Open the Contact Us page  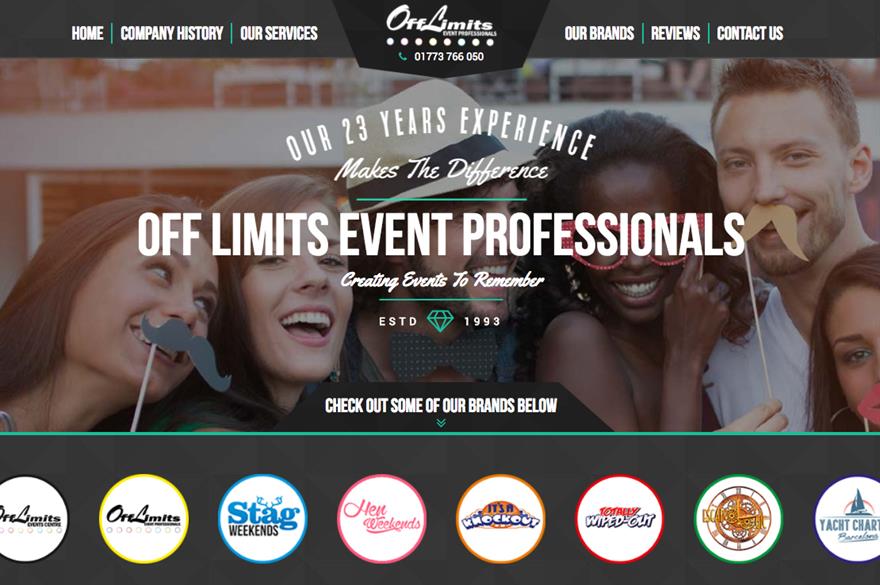[x=750, y=34]
